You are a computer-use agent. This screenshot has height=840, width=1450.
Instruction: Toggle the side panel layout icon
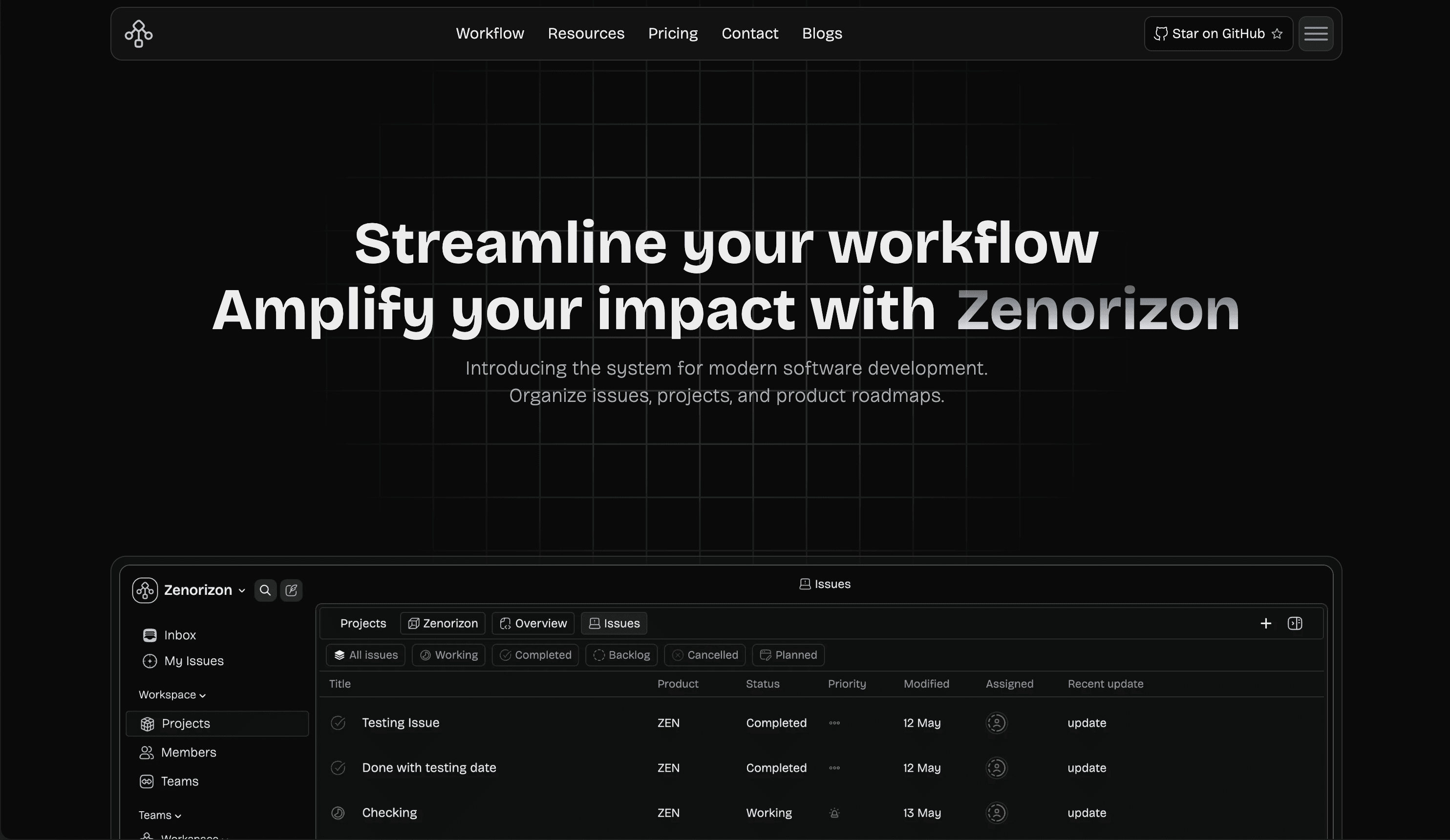(1295, 623)
